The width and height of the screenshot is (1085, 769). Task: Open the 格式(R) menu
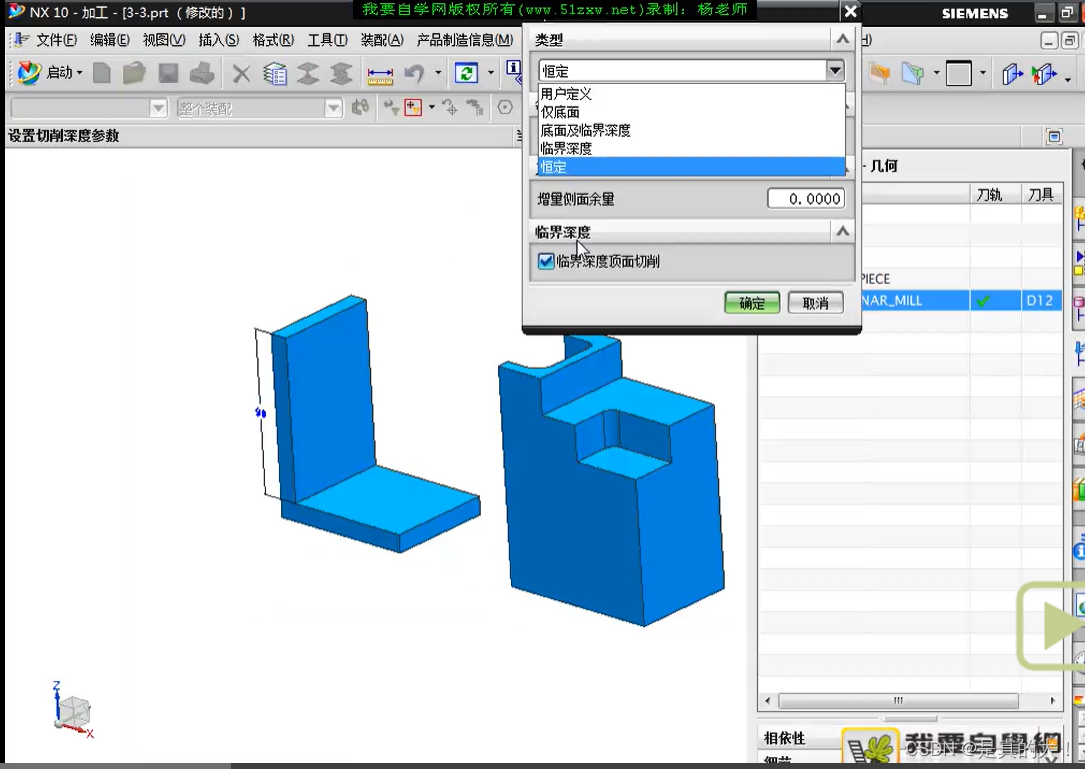pyautogui.click(x=273, y=40)
